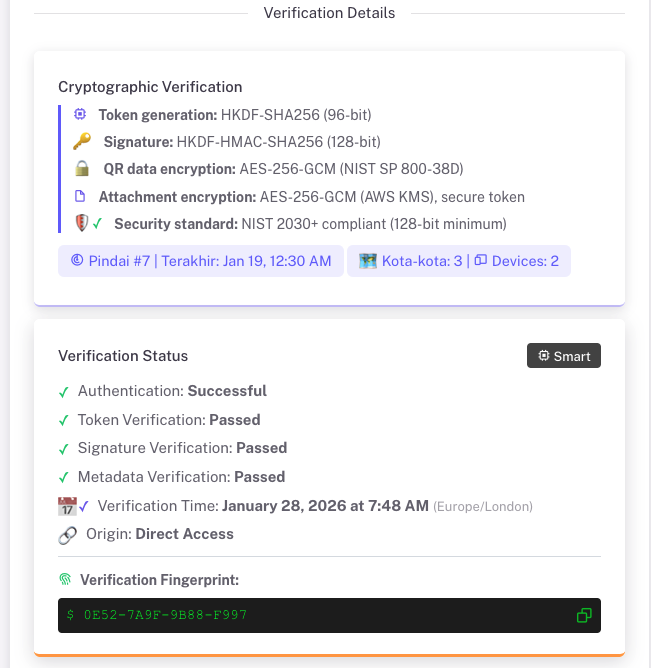This screenshot has height=668, width=651.
Task: Click the devices icon beside Devices: 2
Action: 481,260
